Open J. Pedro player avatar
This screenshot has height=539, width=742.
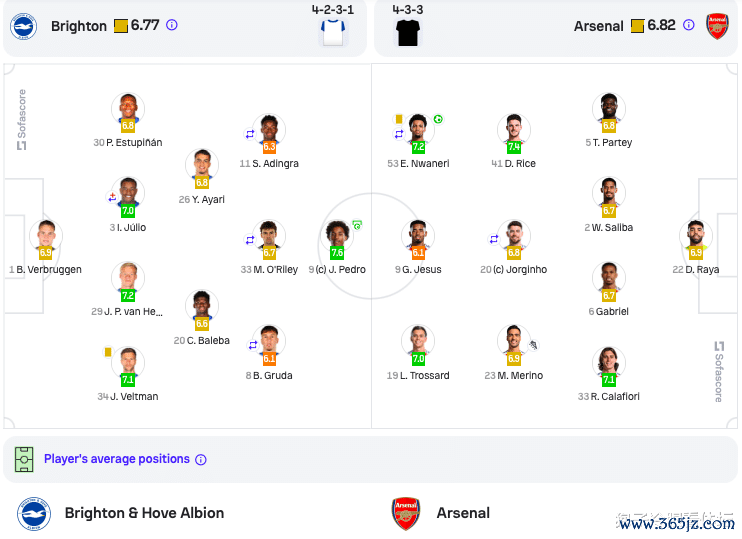pos(337,236)
